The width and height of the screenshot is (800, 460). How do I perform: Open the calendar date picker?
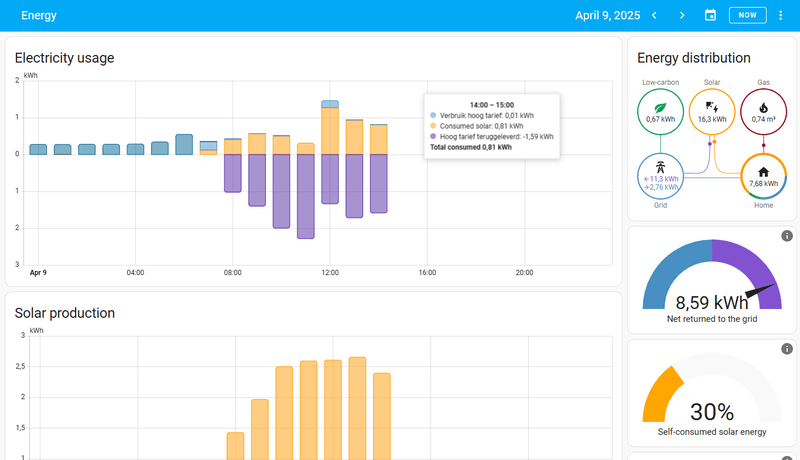click(x=711, y=15)
